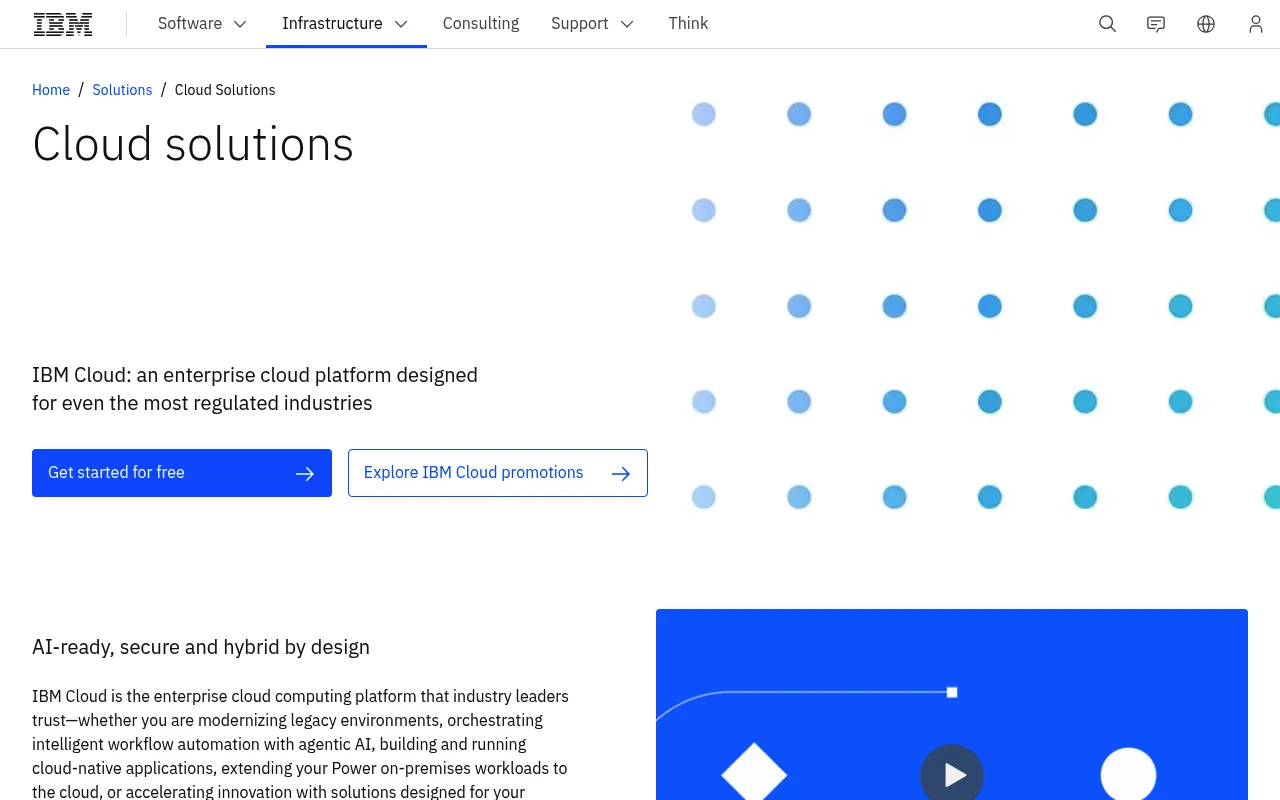Go to the Consulting page
1280x800 pixels.
tap(481, 24)
